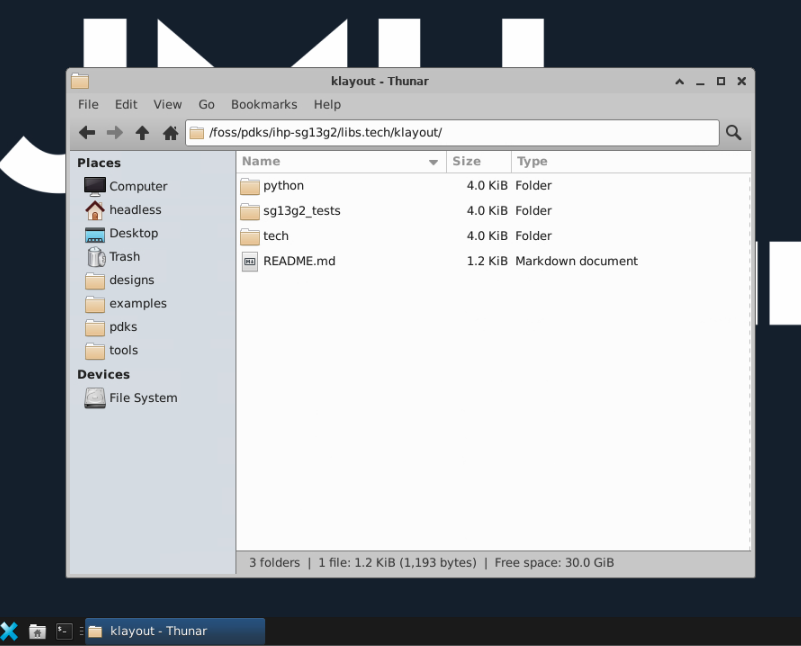The width and height of the screenshot is (801, 646).
Task: Sort by the Size column header
Action: (x=479, y=162)
